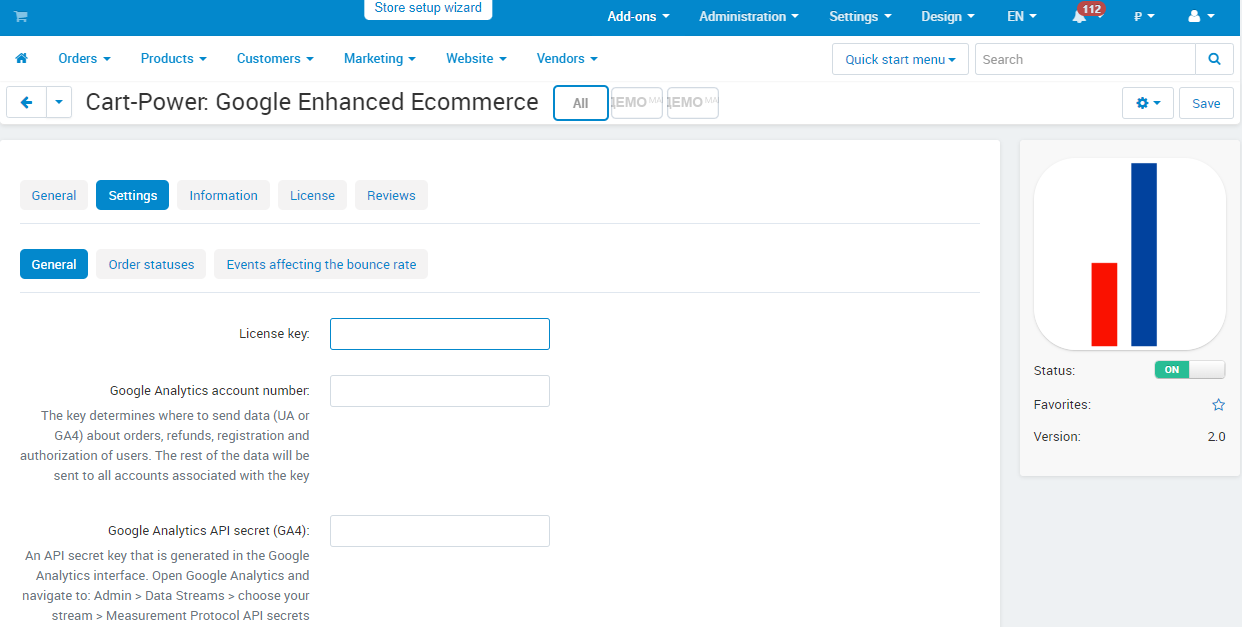Open the top-bar Settings dropdown
The image size is (1242, 627).
coord(860,16)
